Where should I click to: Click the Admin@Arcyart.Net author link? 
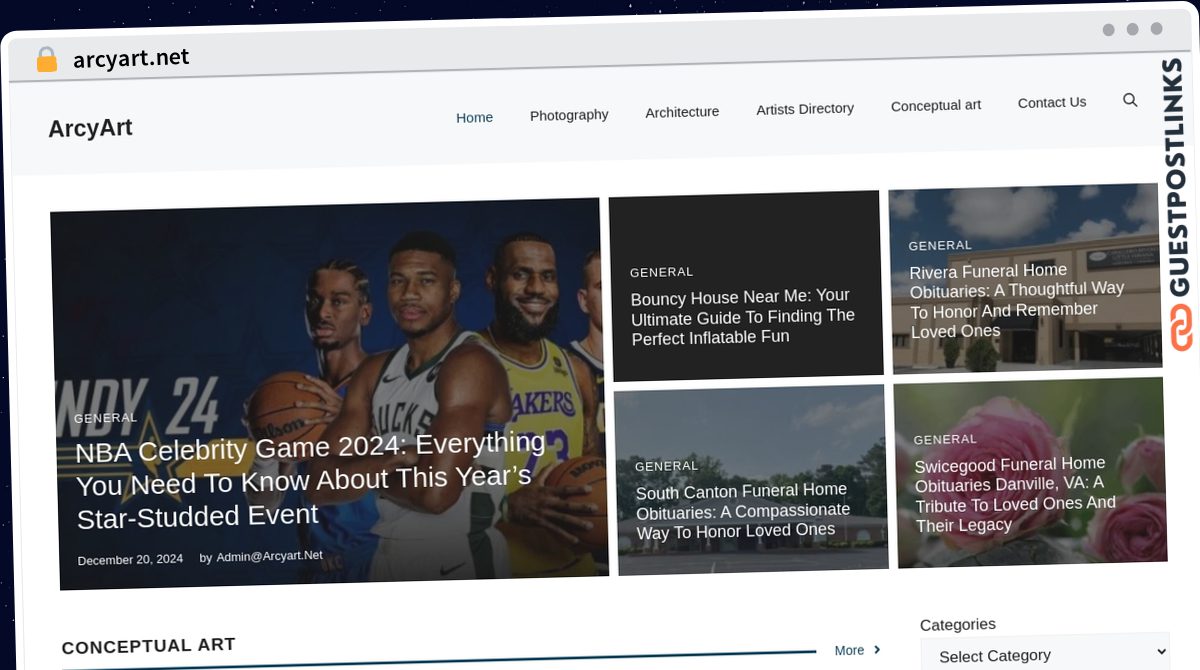tap(269, 556)
